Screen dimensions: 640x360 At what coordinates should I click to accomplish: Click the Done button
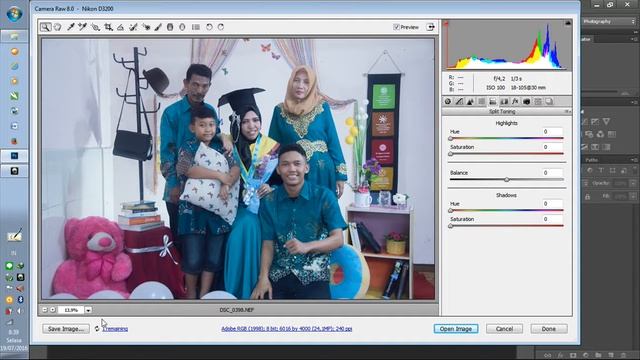point(549,329)
